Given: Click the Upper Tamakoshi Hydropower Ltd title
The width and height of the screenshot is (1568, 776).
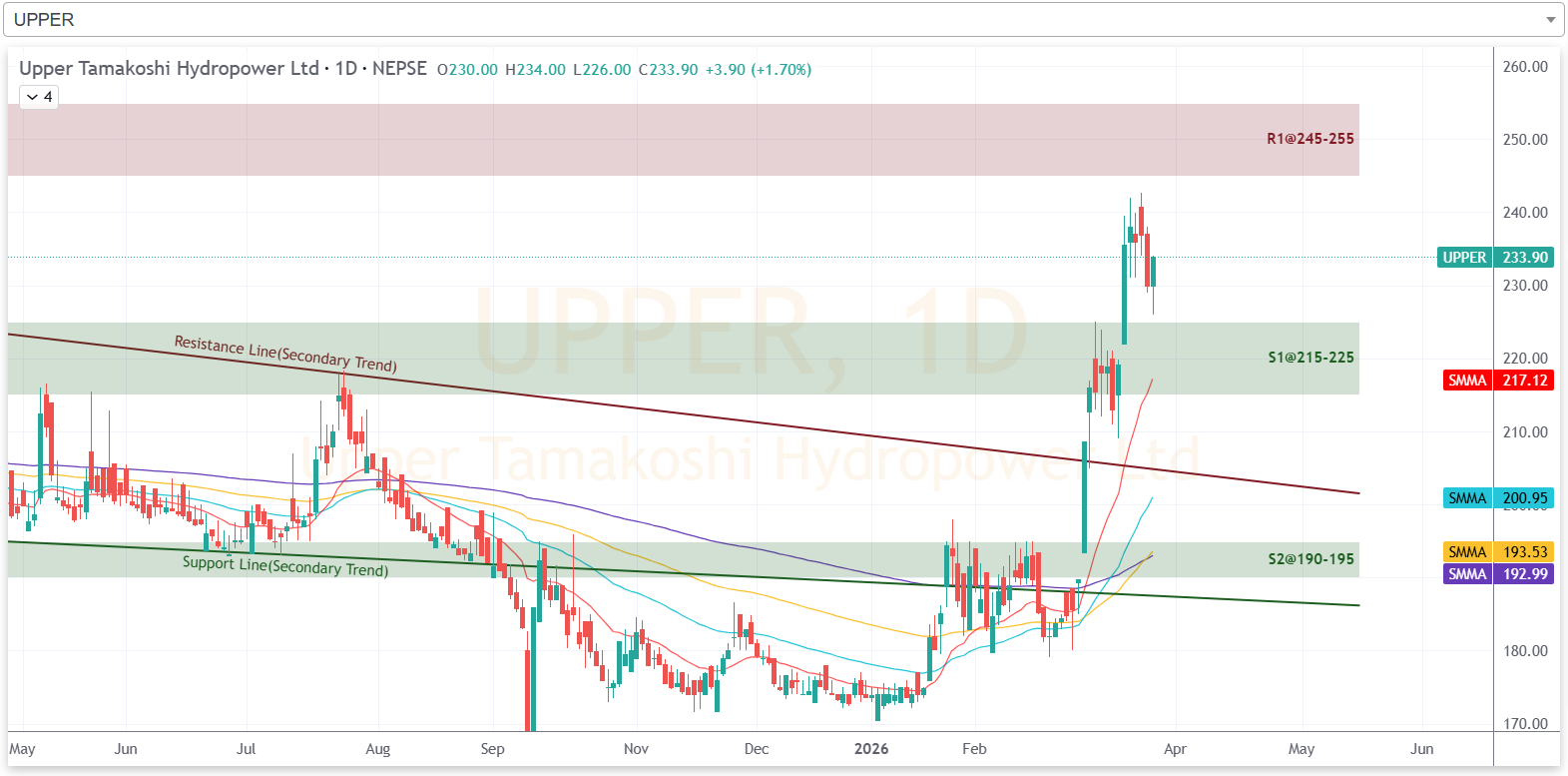Looking at the screenshot, I should click(x=169, y=69).
